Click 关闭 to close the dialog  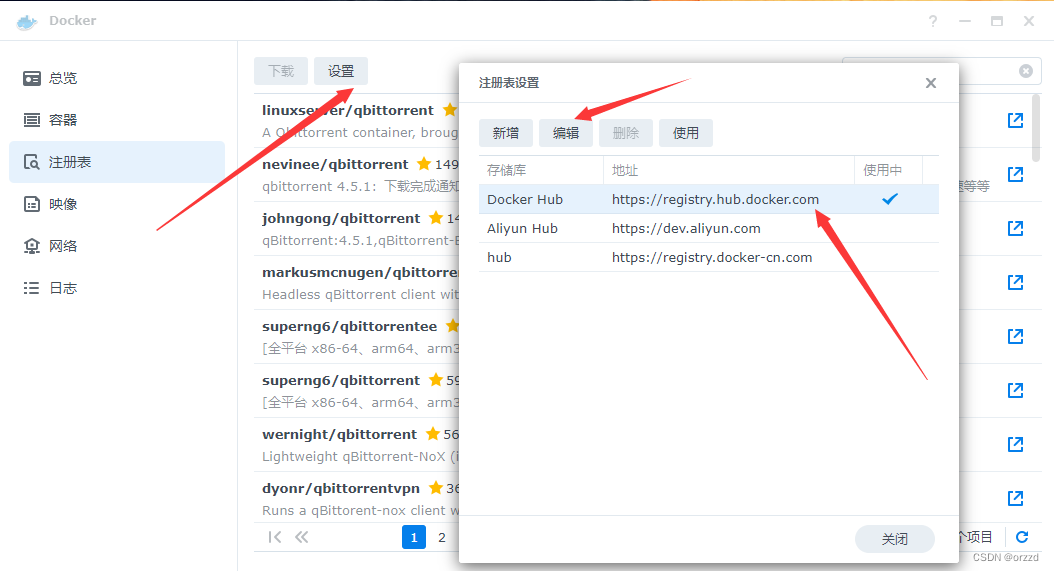pos(895,539)
